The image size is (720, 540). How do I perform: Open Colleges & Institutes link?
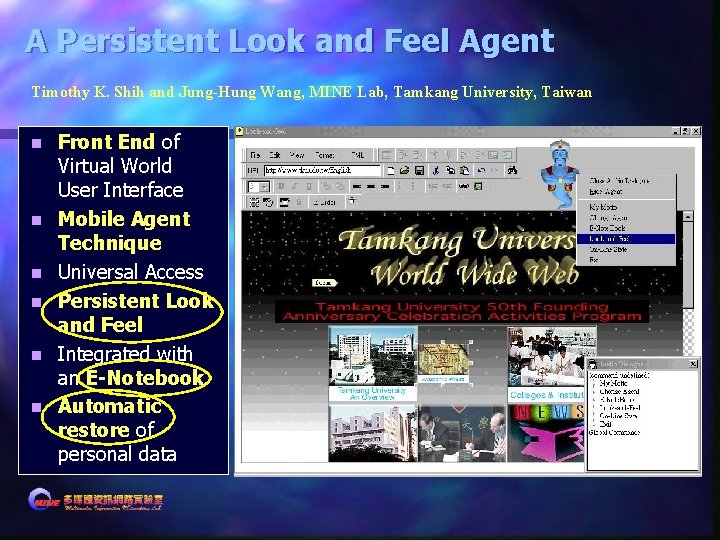pos(546,395)
